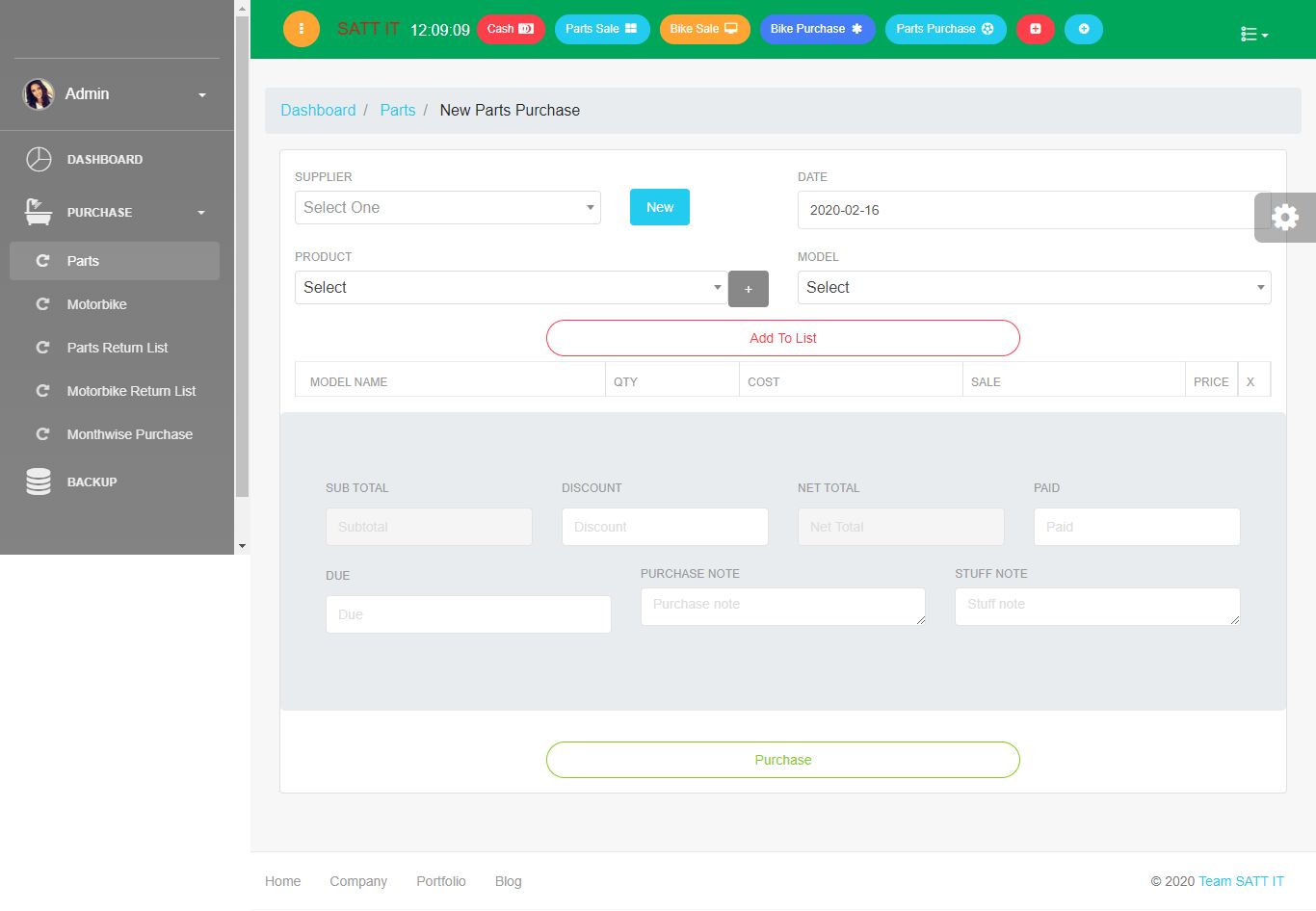Open Parts Return List
1316x911 pixels.
pyautogui.click(x=118, y=348)
